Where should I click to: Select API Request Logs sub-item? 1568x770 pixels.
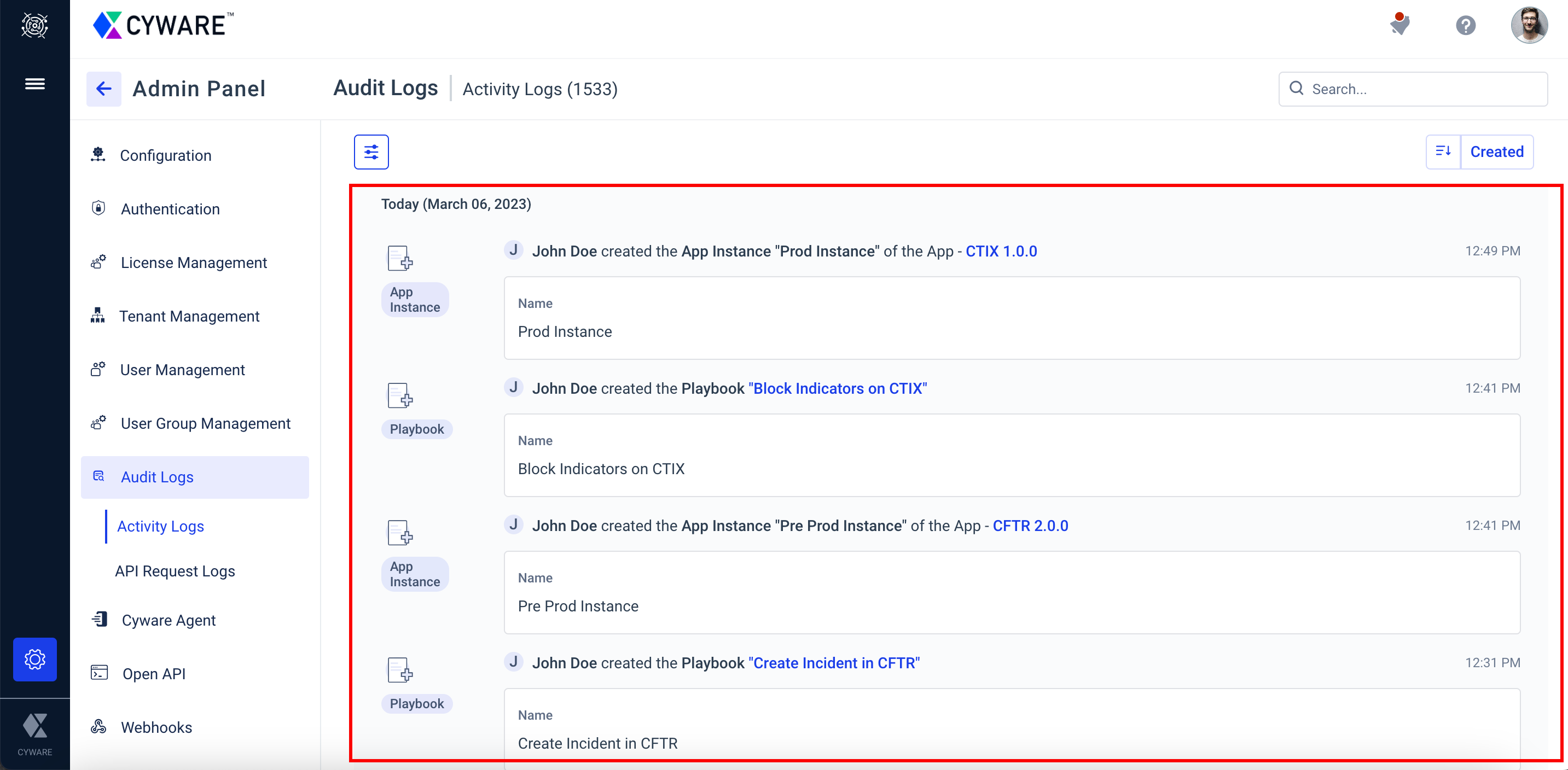pyautogui.click(x=175, y=571)
